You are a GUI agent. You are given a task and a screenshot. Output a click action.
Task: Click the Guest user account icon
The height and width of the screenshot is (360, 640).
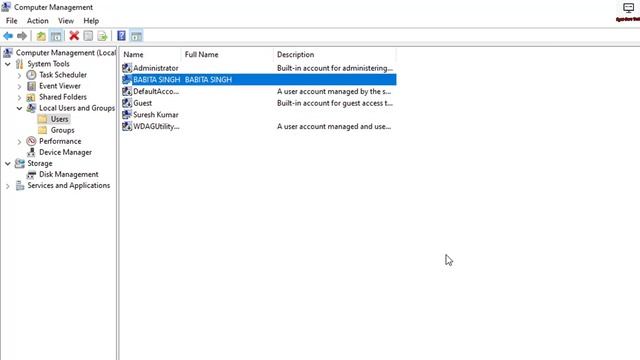point(127,103)
